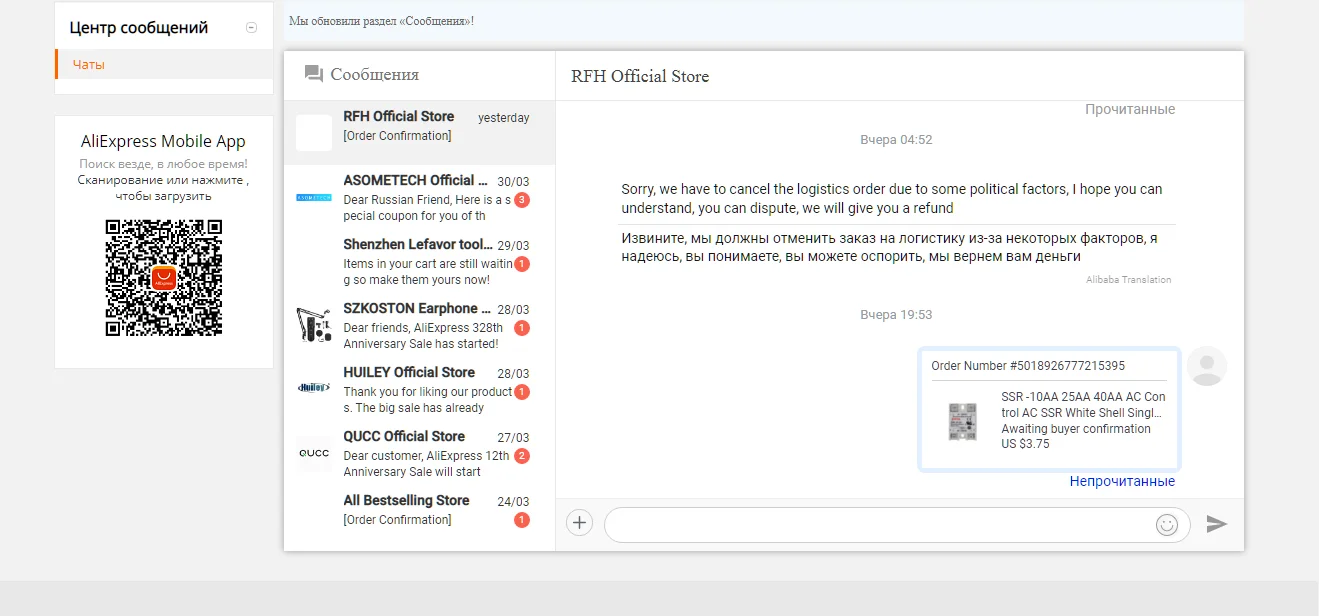Open SZKOSTON Earphone conversation
The height and width of the screenshot is (616, 1319).
(419, 325)
